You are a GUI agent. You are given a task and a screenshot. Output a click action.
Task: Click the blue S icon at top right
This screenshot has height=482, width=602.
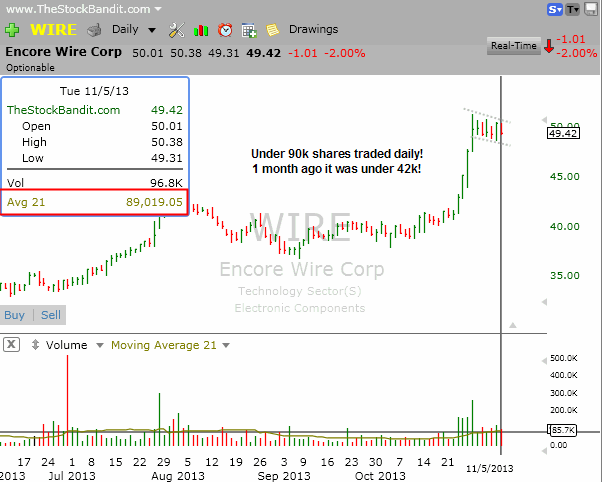[x=554, y=9]
